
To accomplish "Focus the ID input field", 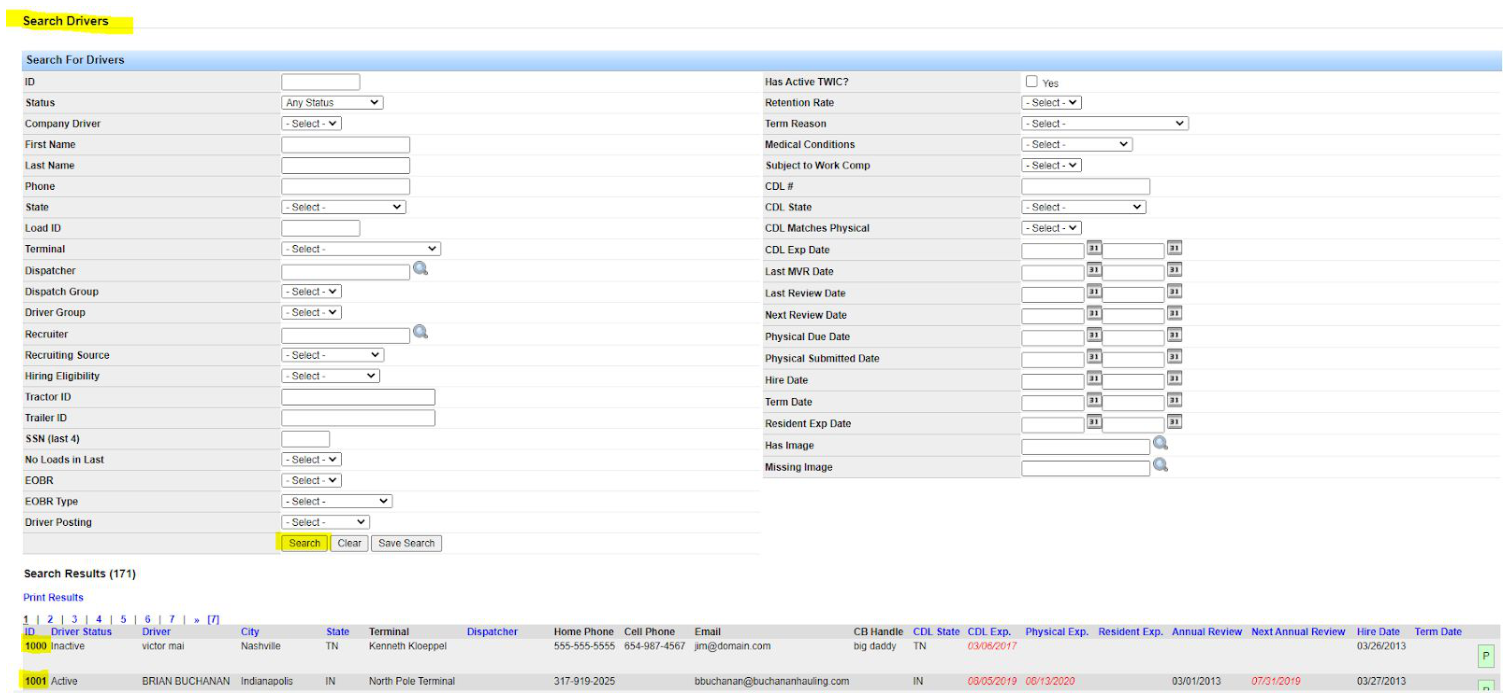I will pyautogui.click(x=320, y=82).
